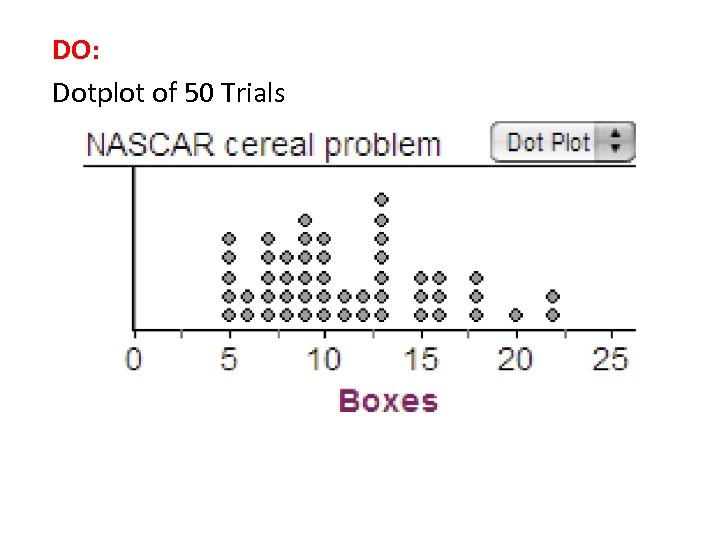The width and height of the screenshot is (720, 540).
Task: Click the Dotplot of 50 Trials text
Action: [x=168, y=94]
